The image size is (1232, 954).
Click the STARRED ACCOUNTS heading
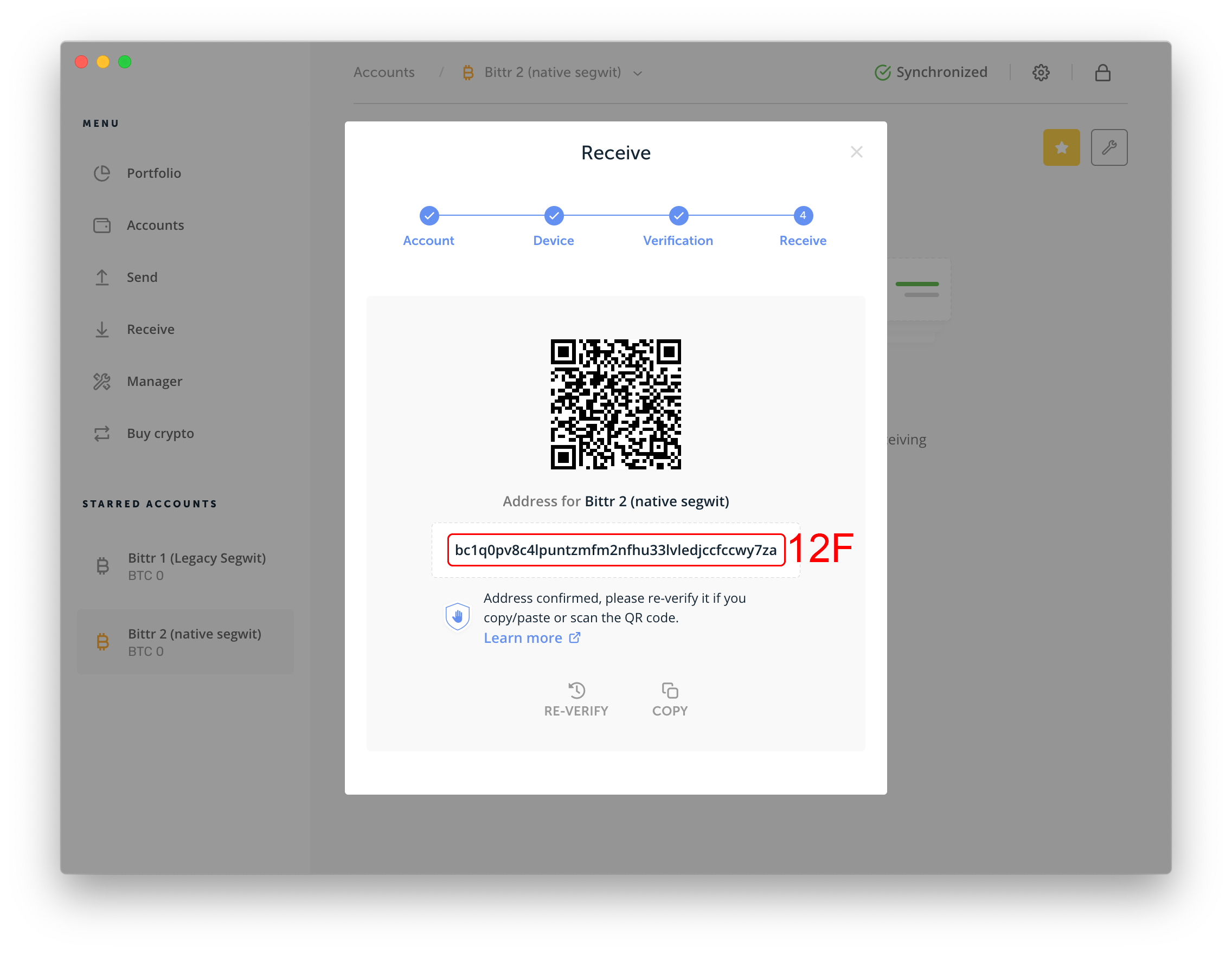tap(150, 504)
